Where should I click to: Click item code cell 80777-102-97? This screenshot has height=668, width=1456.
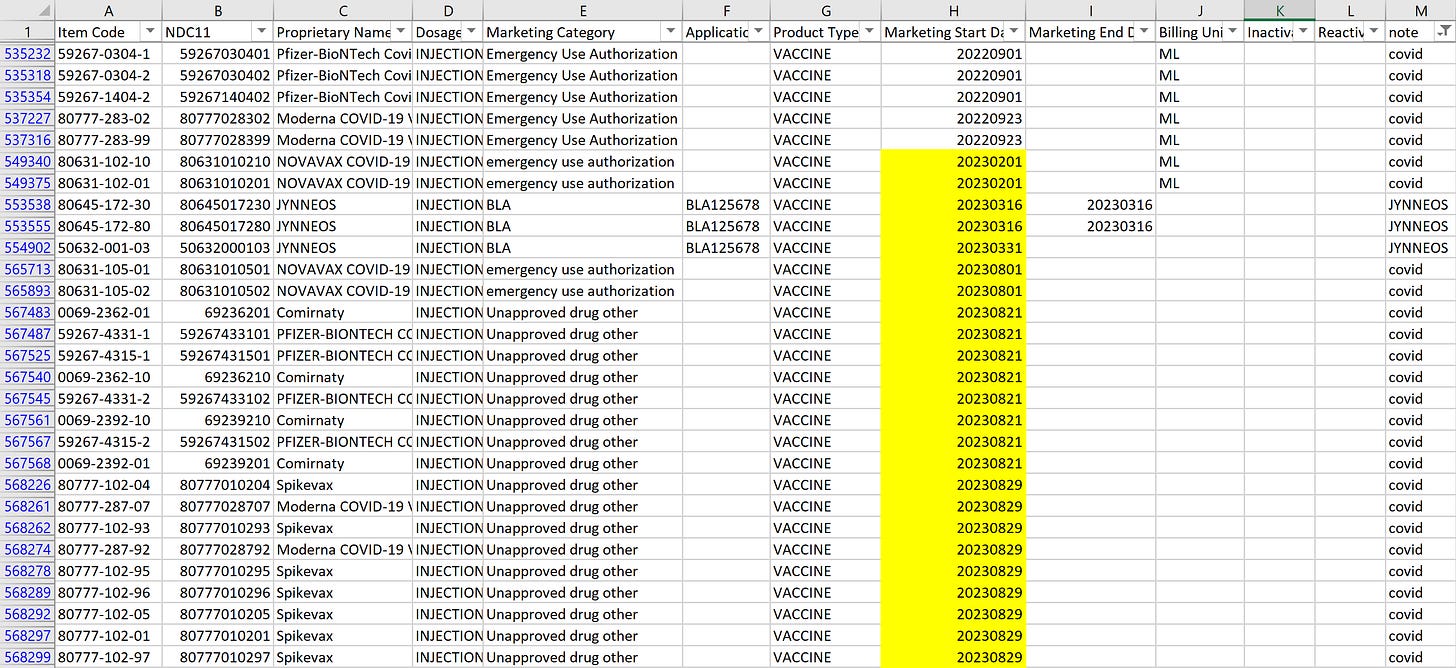[x=109, y=658]
